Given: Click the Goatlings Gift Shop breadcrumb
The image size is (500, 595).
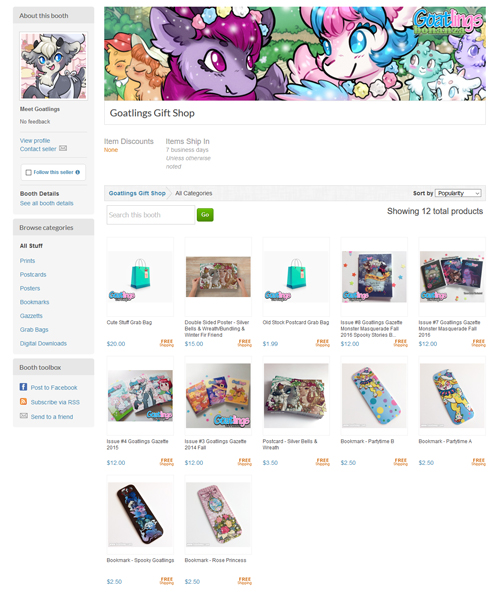Looking at the screenshot, I should (137, 193).
